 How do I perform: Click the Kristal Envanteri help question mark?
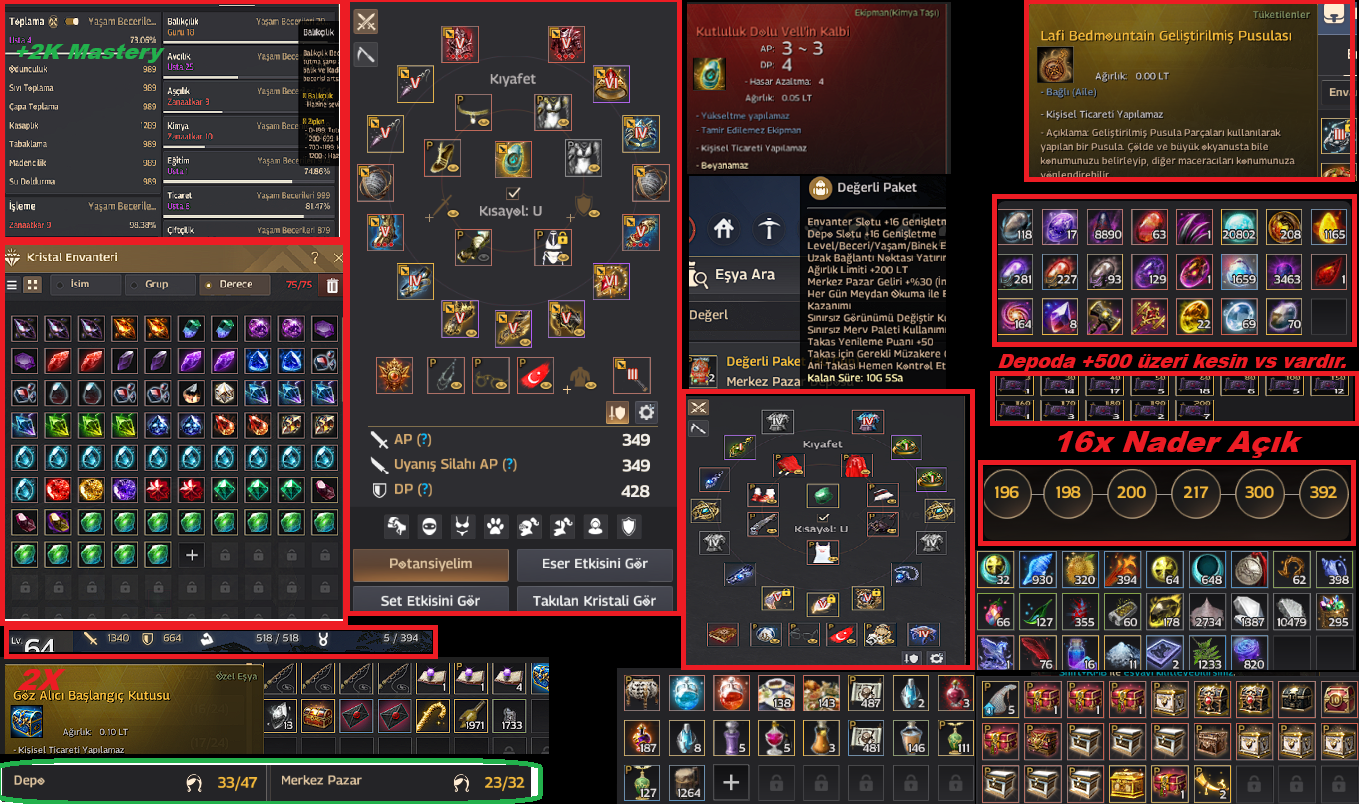(x=314, y=258)
